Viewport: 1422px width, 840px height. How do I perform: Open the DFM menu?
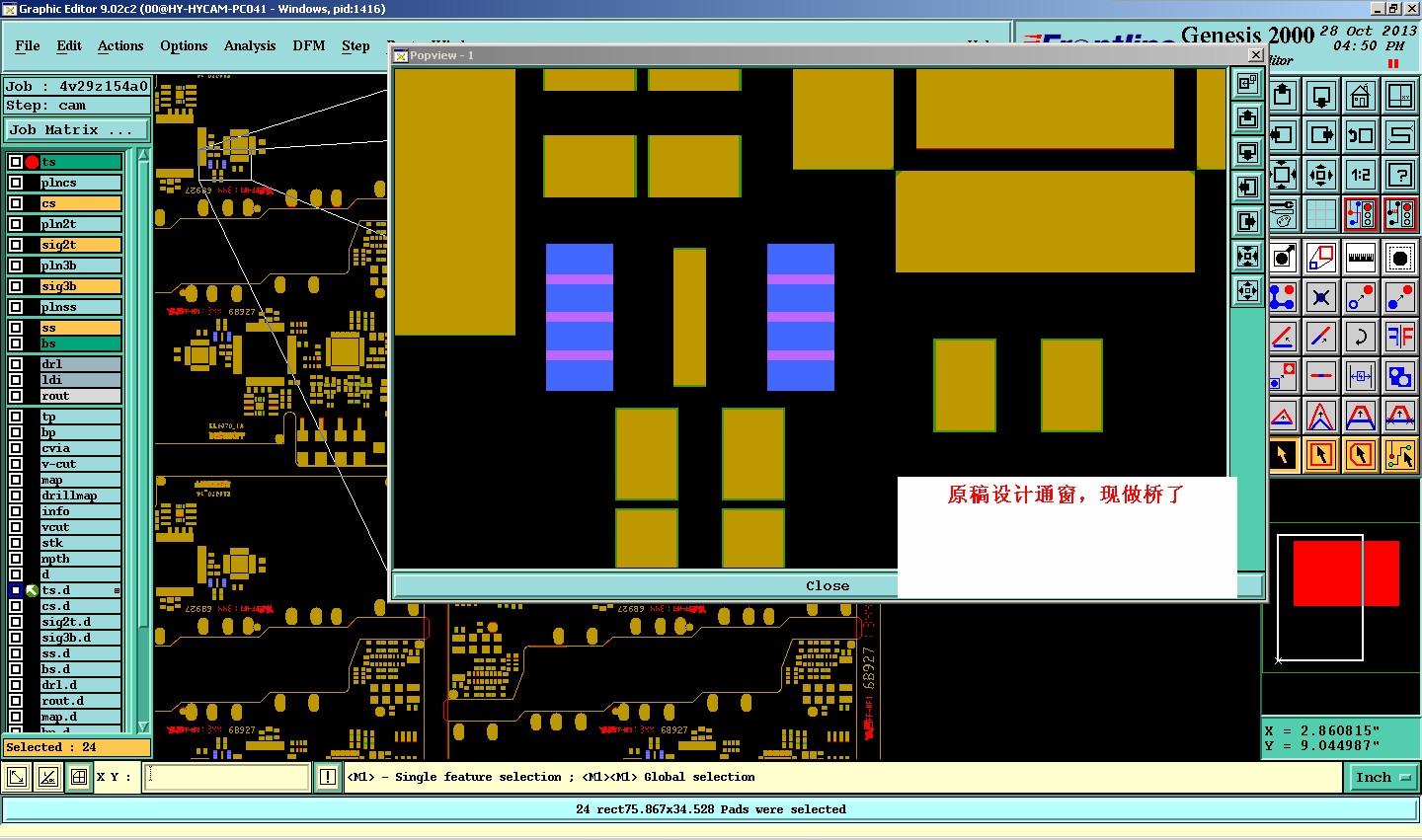309,45
